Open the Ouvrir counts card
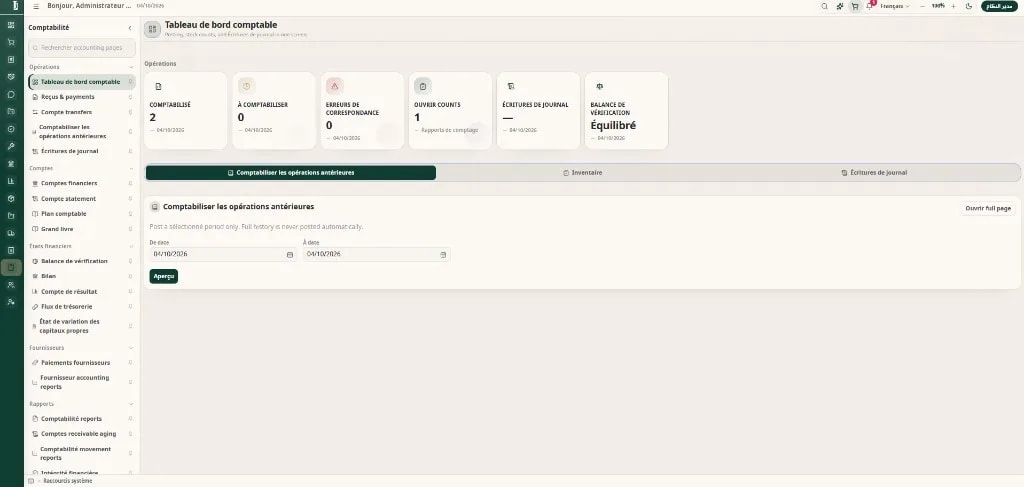 point(450,110)
